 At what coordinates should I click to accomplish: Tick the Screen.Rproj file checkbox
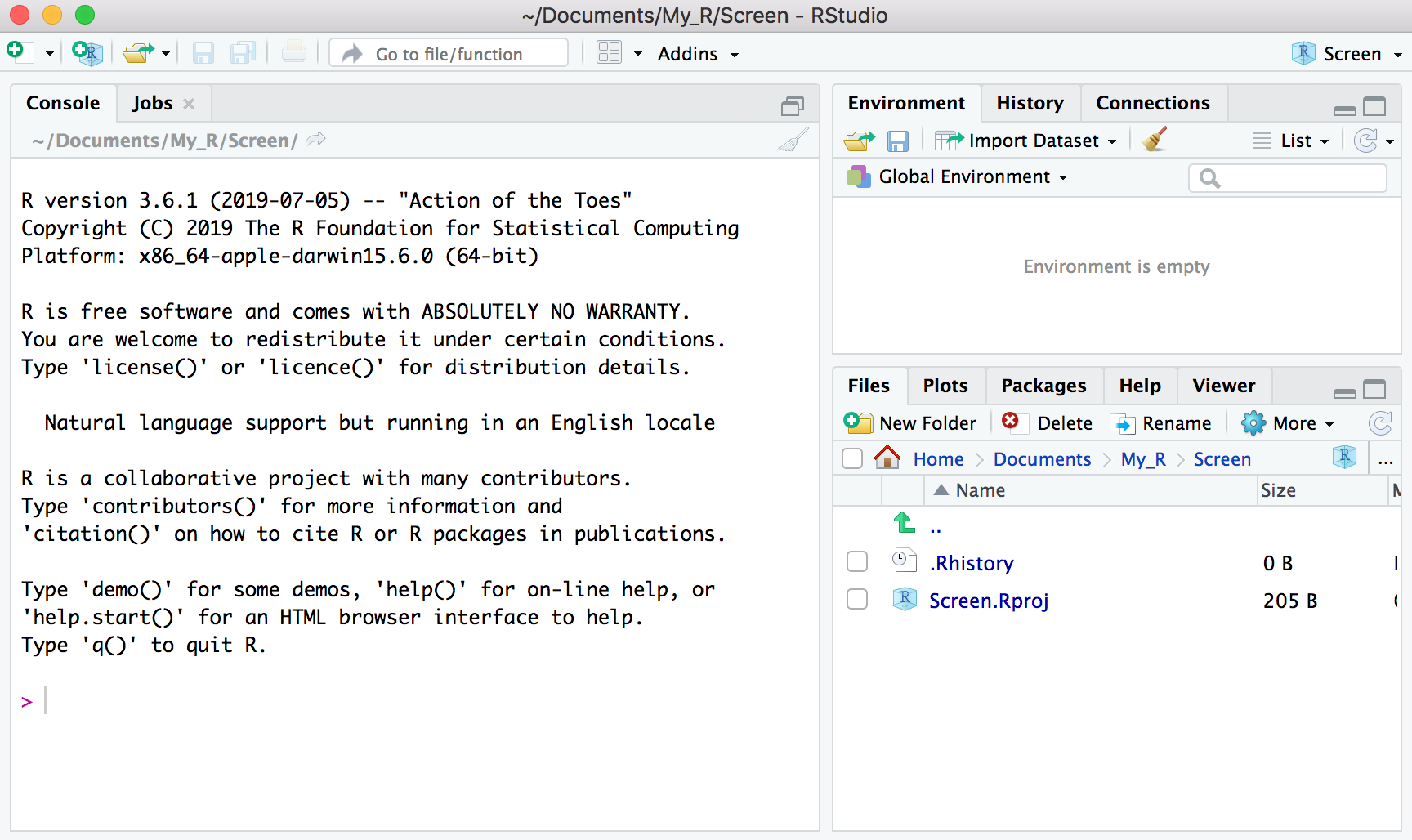point(857,600)
